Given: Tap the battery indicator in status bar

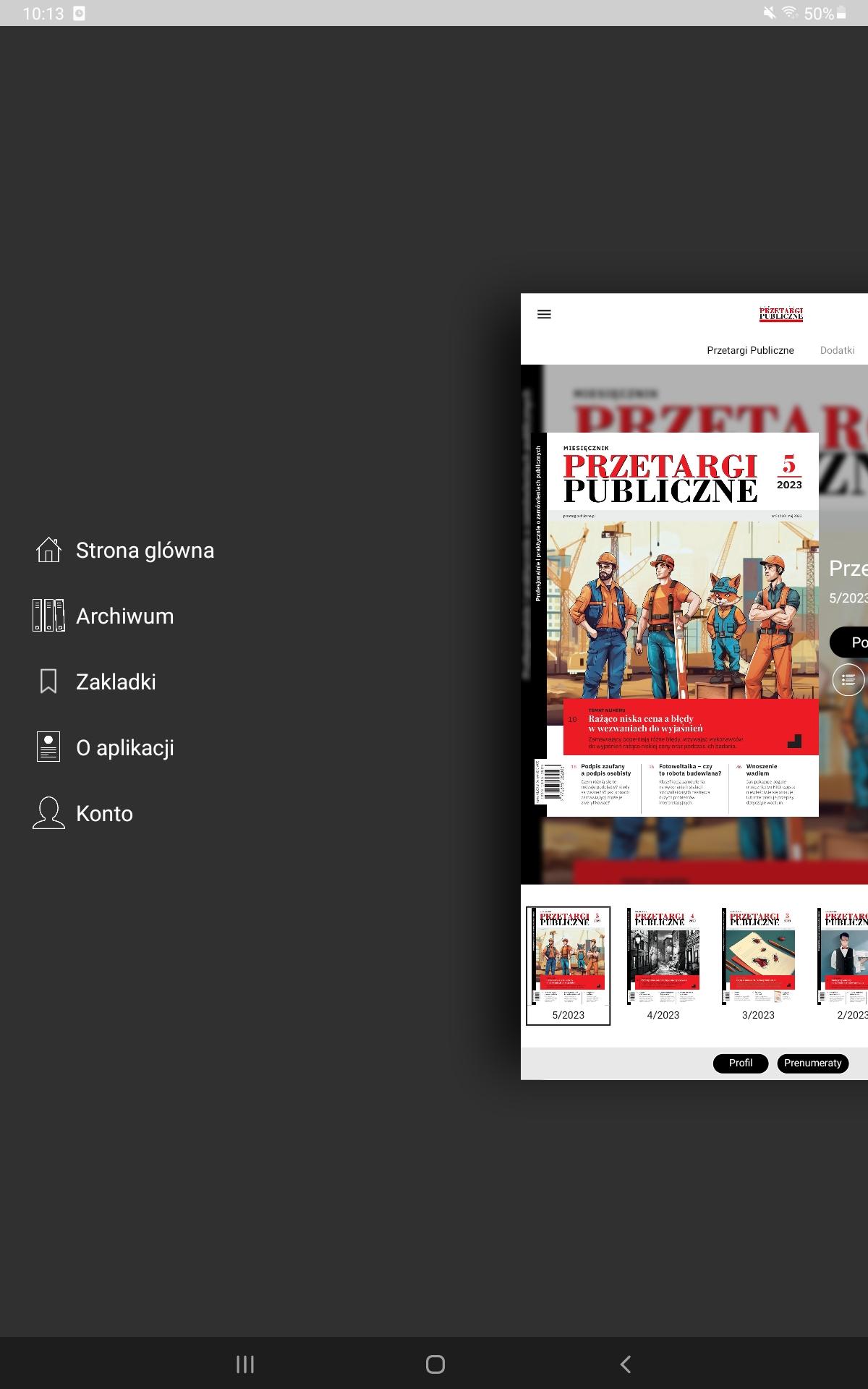Looking at the screenshot, I should tap(841, 13).
